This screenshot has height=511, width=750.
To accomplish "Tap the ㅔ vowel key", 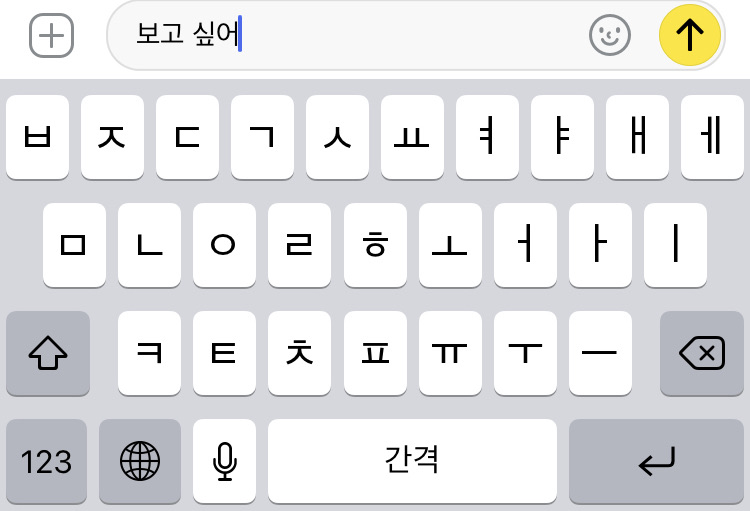I will 712,137.
